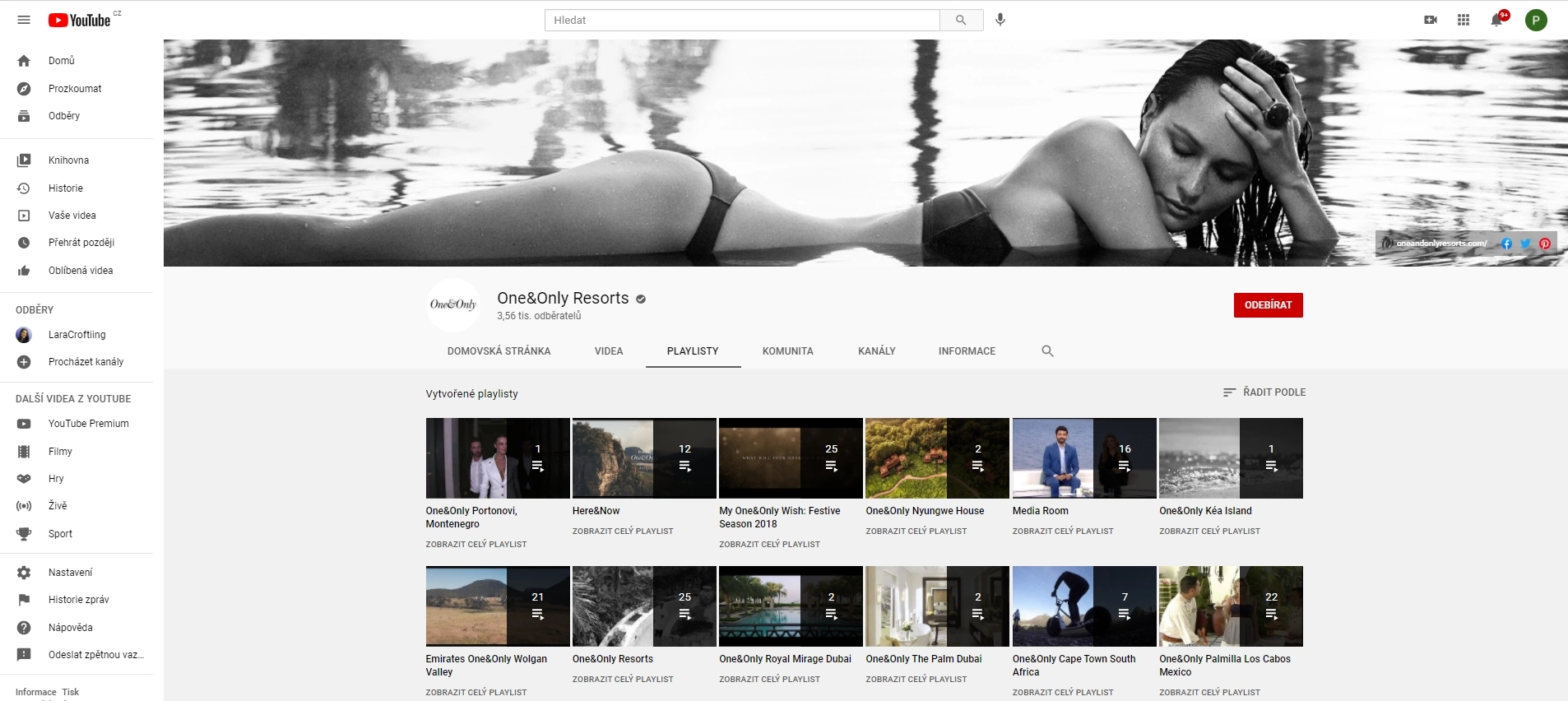Select the Playlisty tab
The image size is (1568, 701).
tap(693, 351)
